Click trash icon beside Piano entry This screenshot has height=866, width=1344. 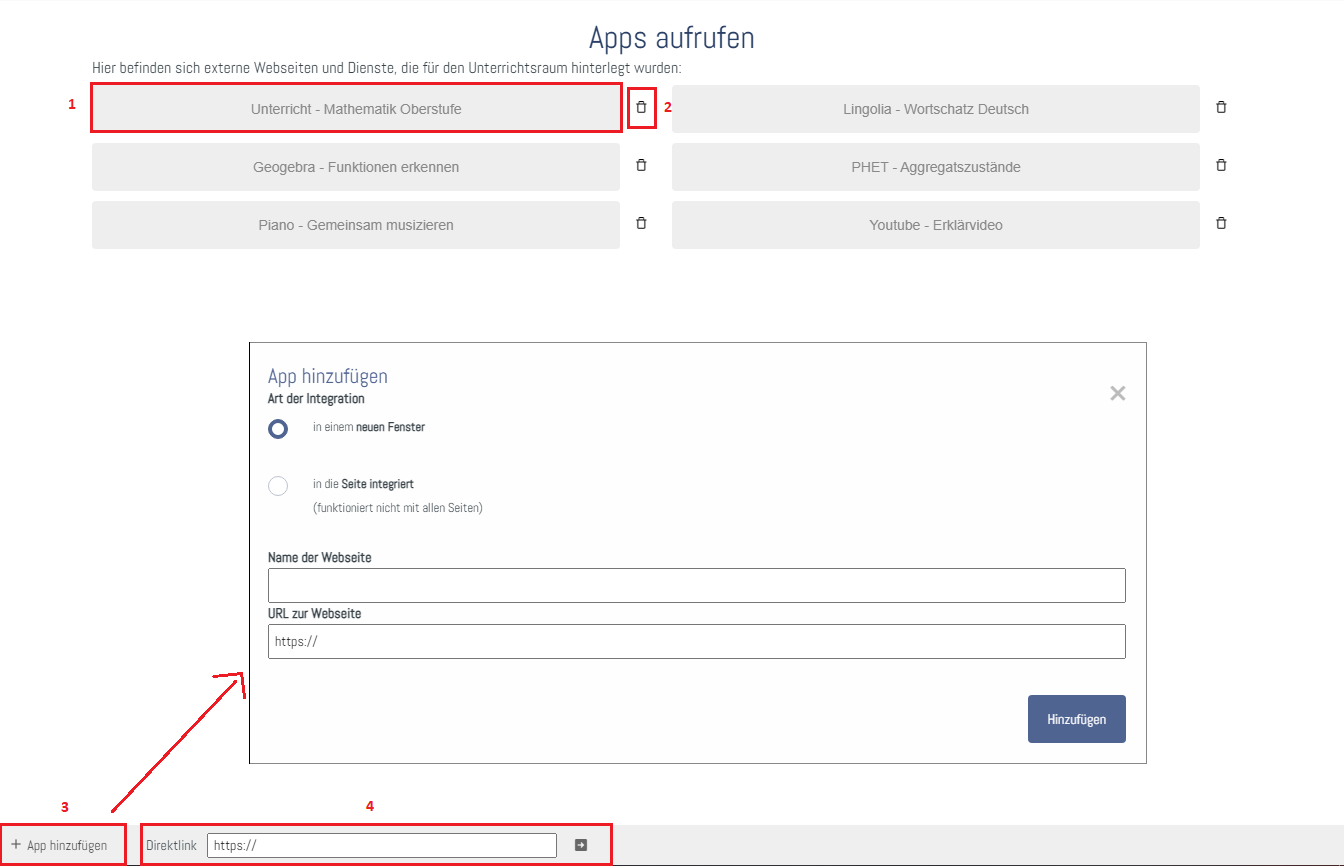[x=641, y=224]
